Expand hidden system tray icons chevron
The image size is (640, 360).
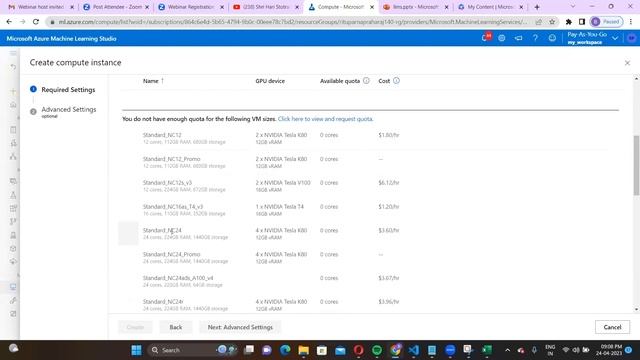pos(507,350)
